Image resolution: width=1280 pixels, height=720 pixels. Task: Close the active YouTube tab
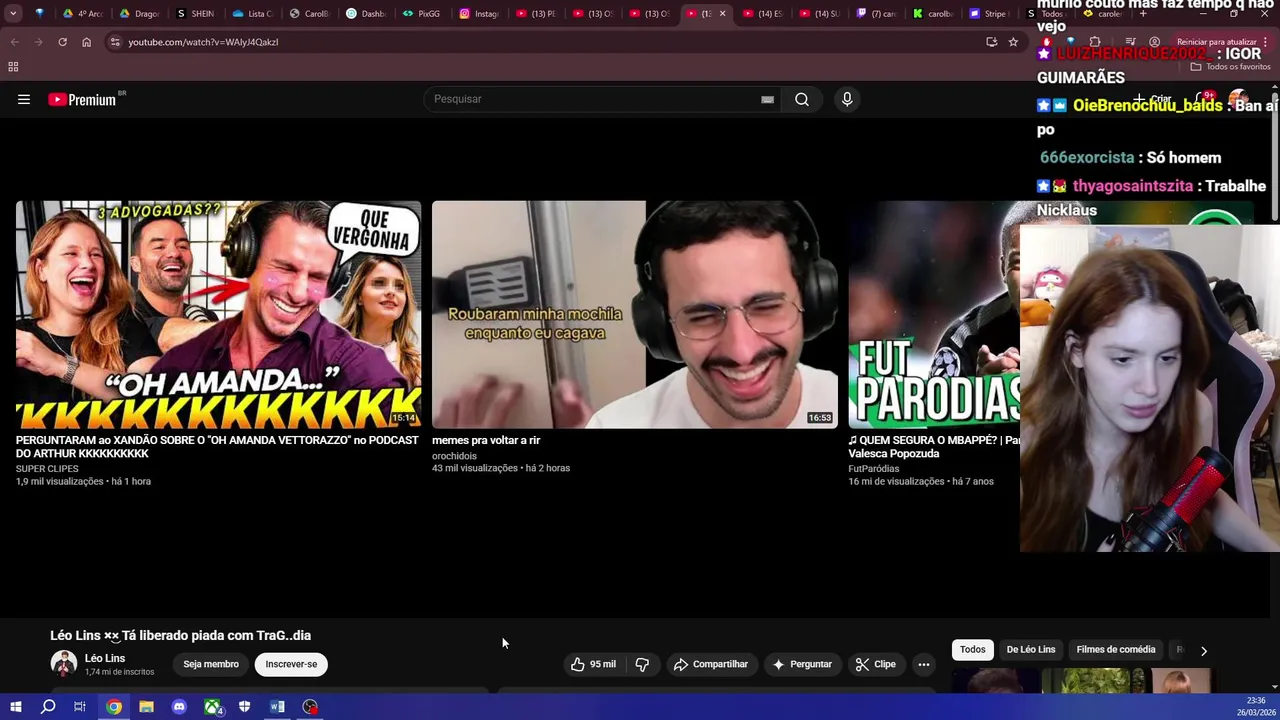click(x=722, y=14)
